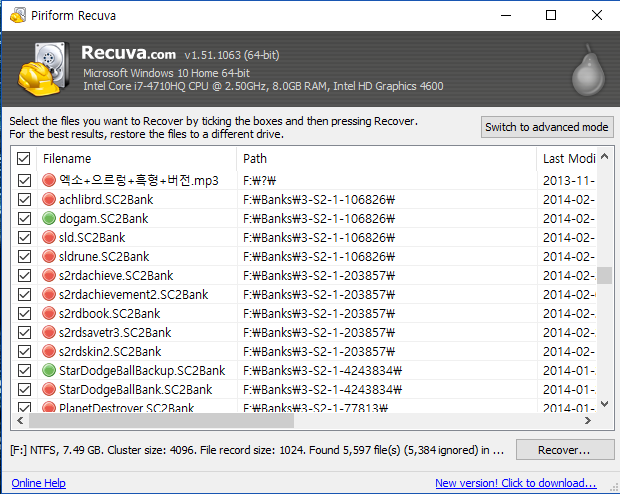The height and width of the screenshot is (494, 620).
Task: Sort list by Filename column header
Action: (x=136, y=159)
